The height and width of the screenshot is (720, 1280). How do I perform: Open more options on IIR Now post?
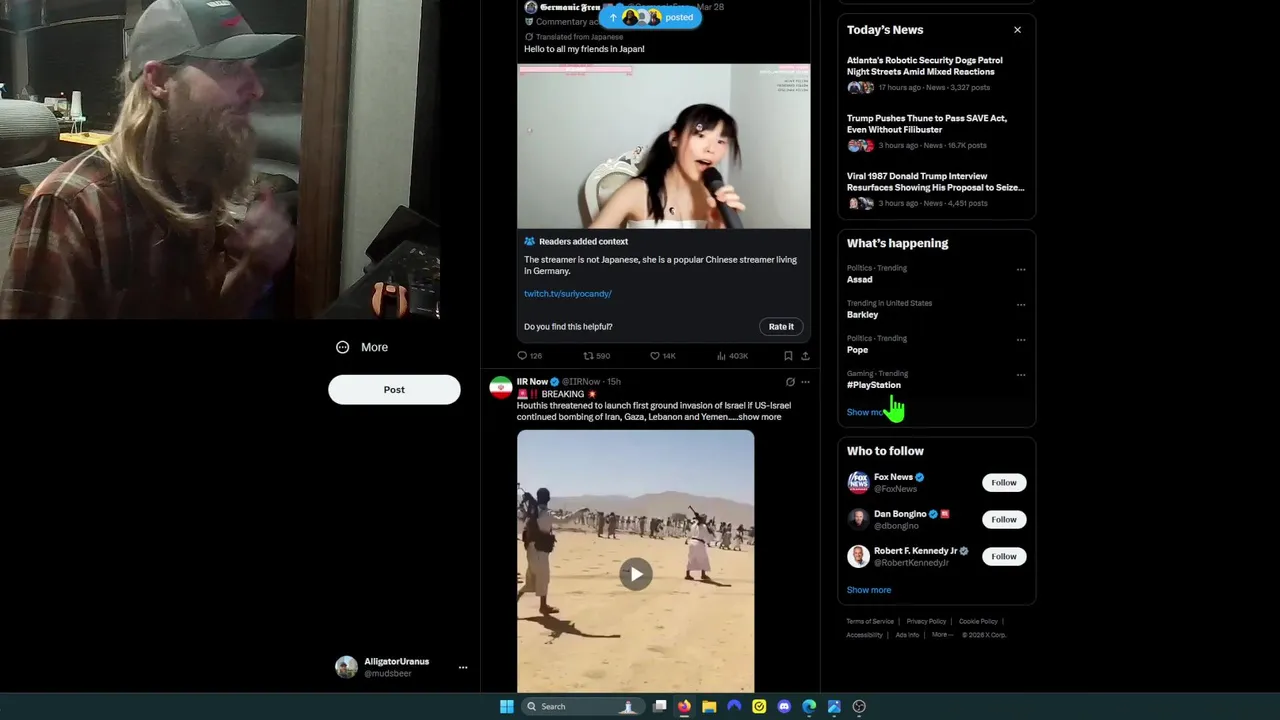coord(805,382)
